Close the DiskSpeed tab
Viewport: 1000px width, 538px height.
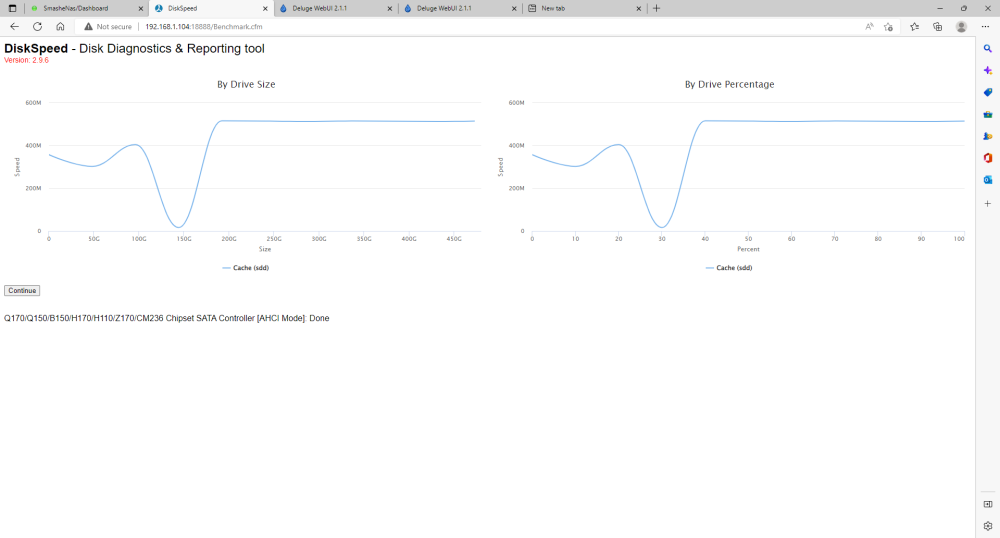265,8
